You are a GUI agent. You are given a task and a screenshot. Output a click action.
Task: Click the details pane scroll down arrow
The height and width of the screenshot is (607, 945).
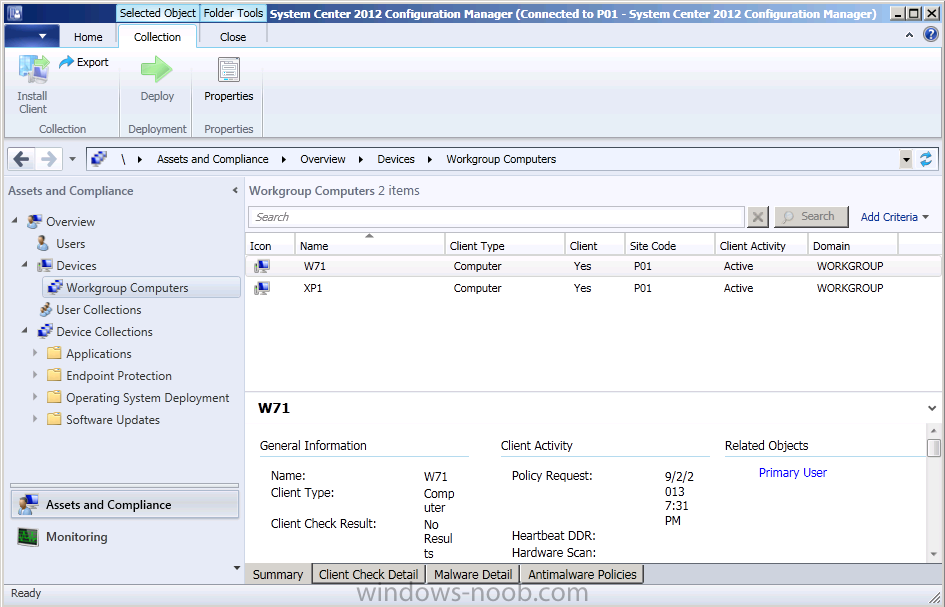(934, 554)
